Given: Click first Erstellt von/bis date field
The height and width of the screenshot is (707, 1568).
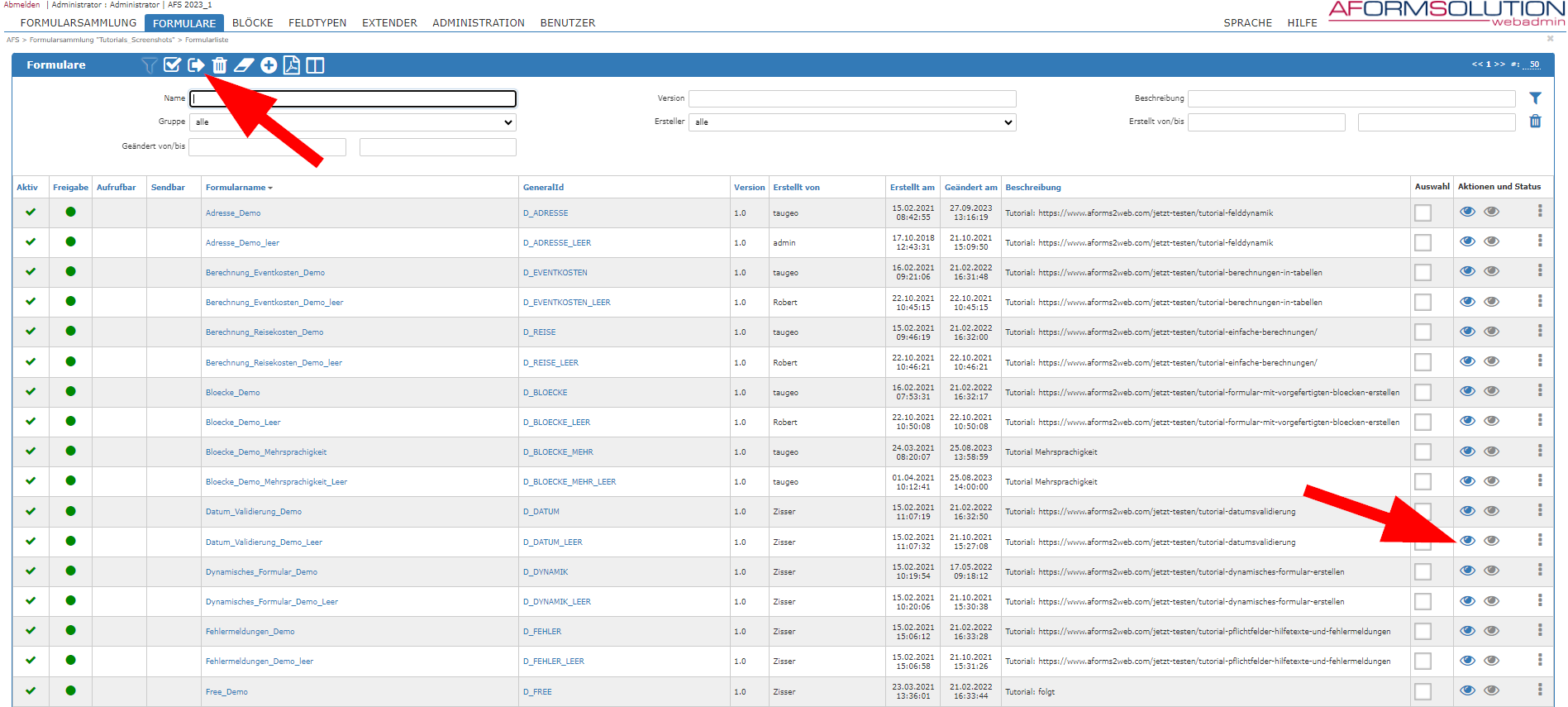Looking at the screenshot, I should tap(1266, 122).
